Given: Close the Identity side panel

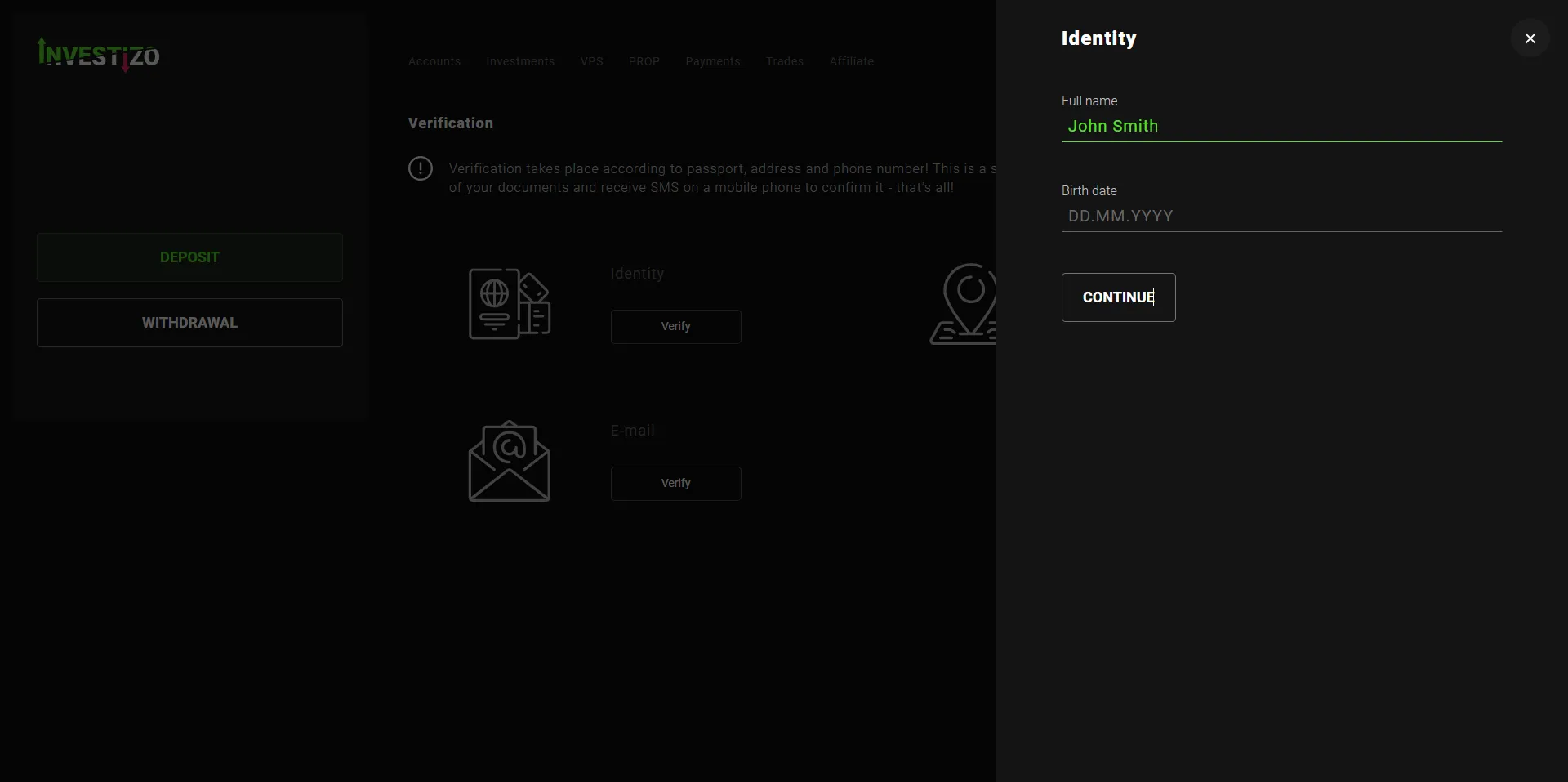Looking at the screenshot, I should point(1530,38).
